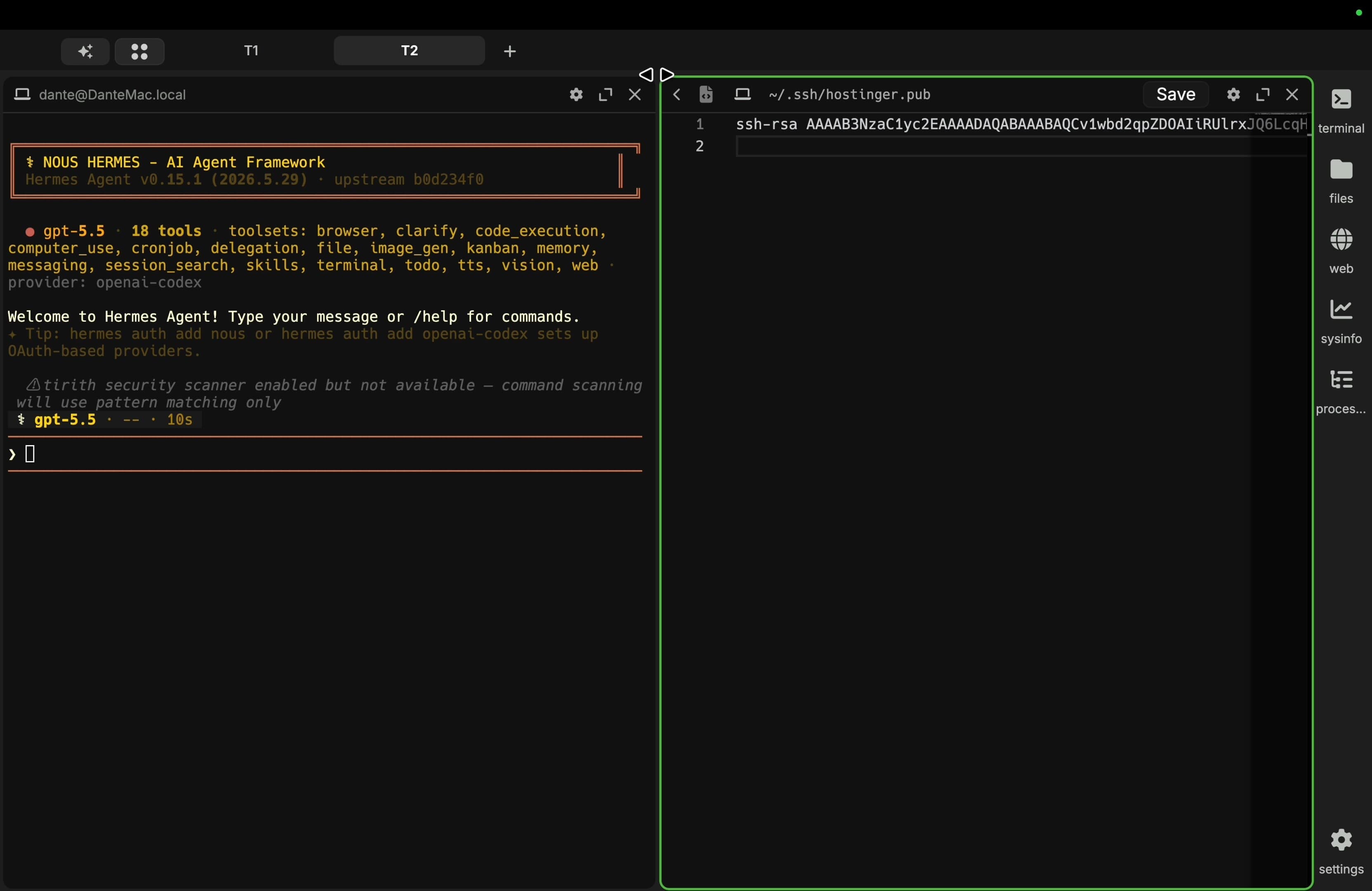
Task: Click the code file icon in the hostinger.pub header
Action: [706, 94]
